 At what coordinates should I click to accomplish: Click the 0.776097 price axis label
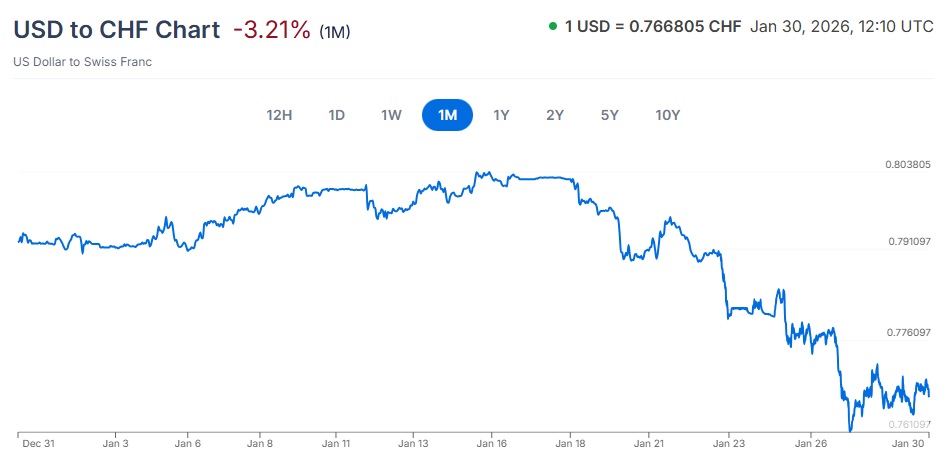pos(907,332)
